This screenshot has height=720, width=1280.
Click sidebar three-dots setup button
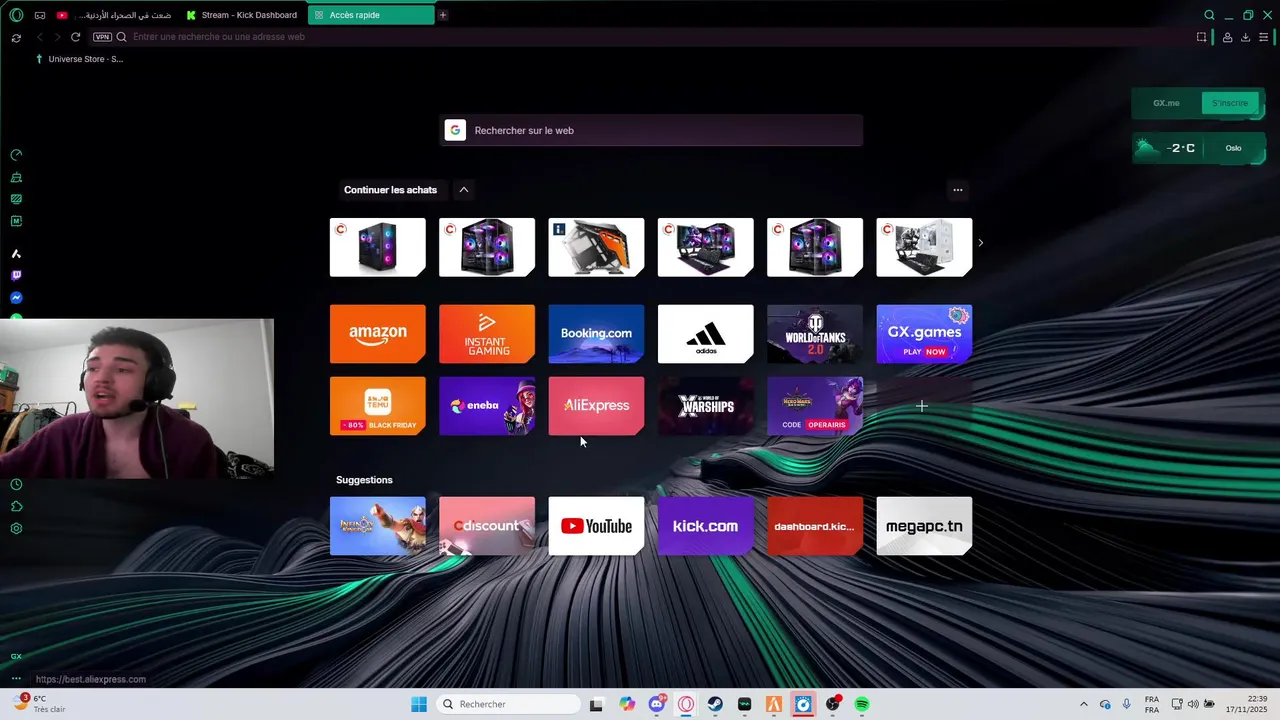point(16,678)
